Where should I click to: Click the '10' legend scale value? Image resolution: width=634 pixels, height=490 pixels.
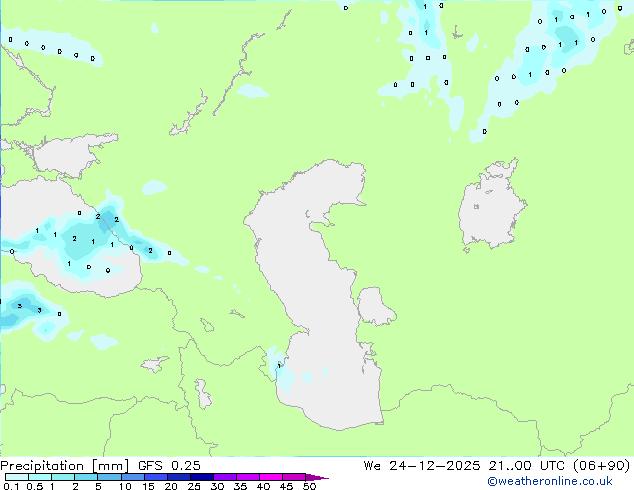tap(125, 486)
